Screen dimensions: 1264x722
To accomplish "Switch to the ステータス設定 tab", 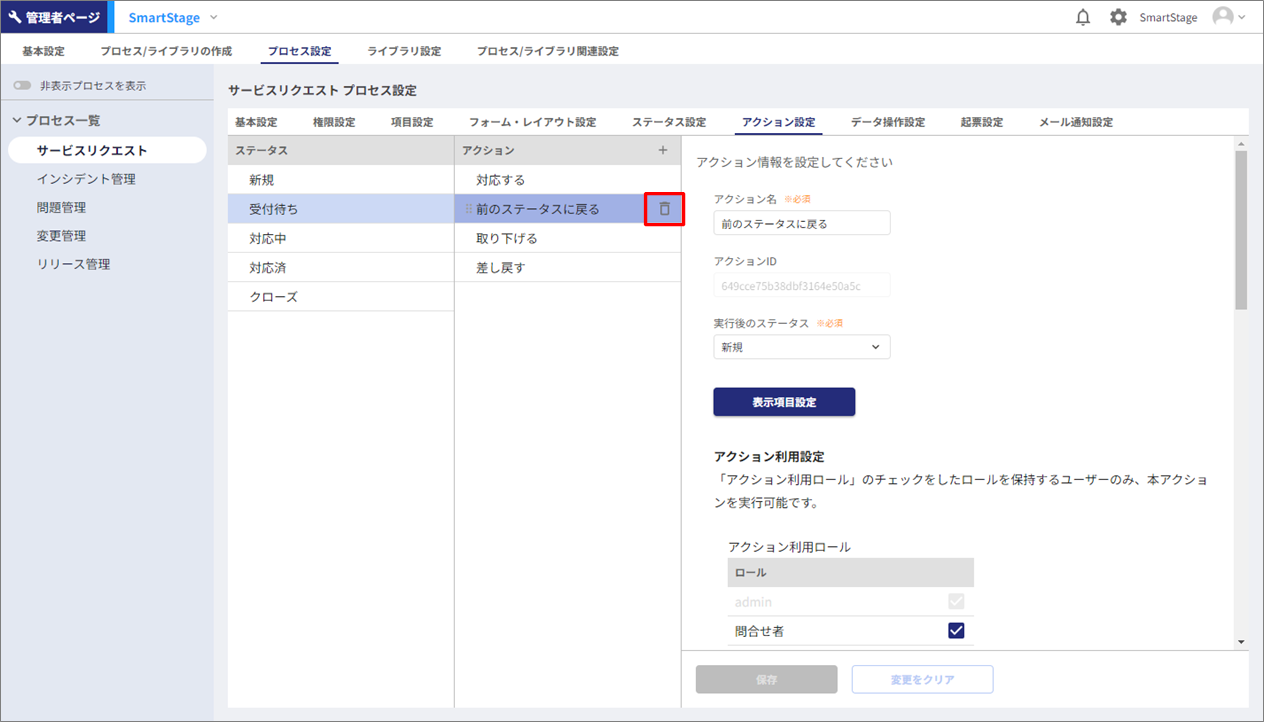I will coord(668,122).
